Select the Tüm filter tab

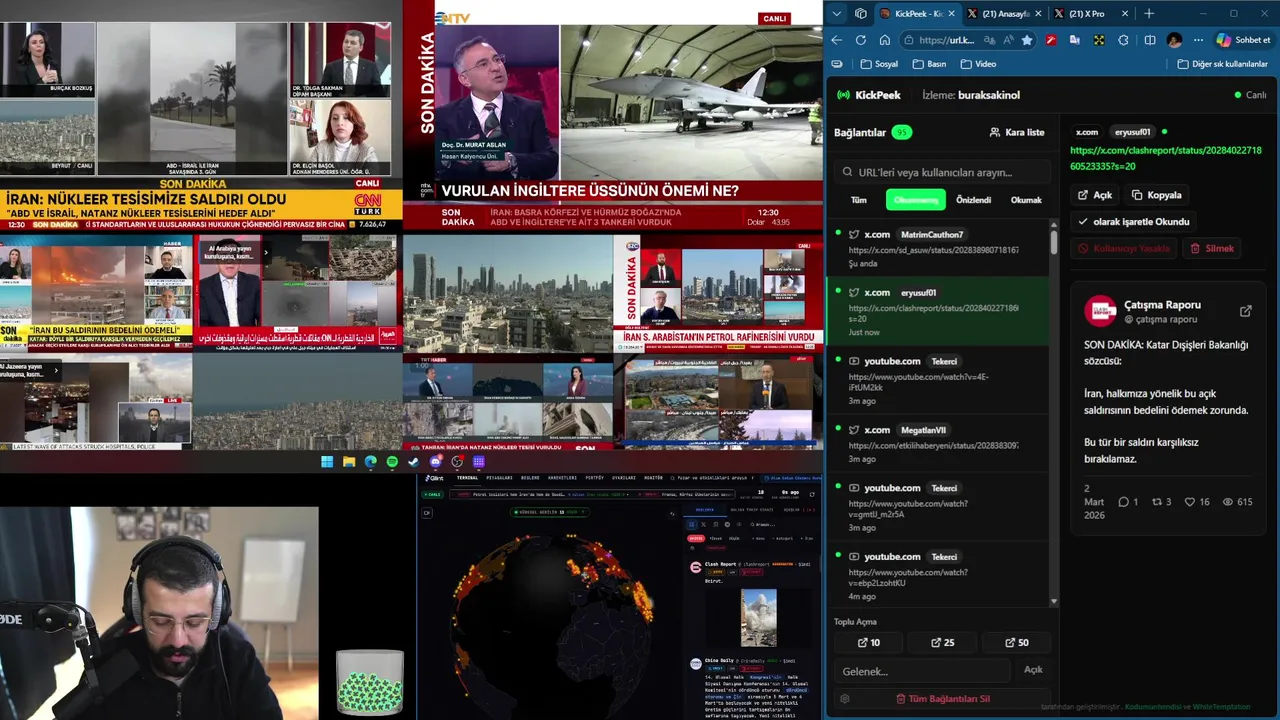click(x=858, y=200)
